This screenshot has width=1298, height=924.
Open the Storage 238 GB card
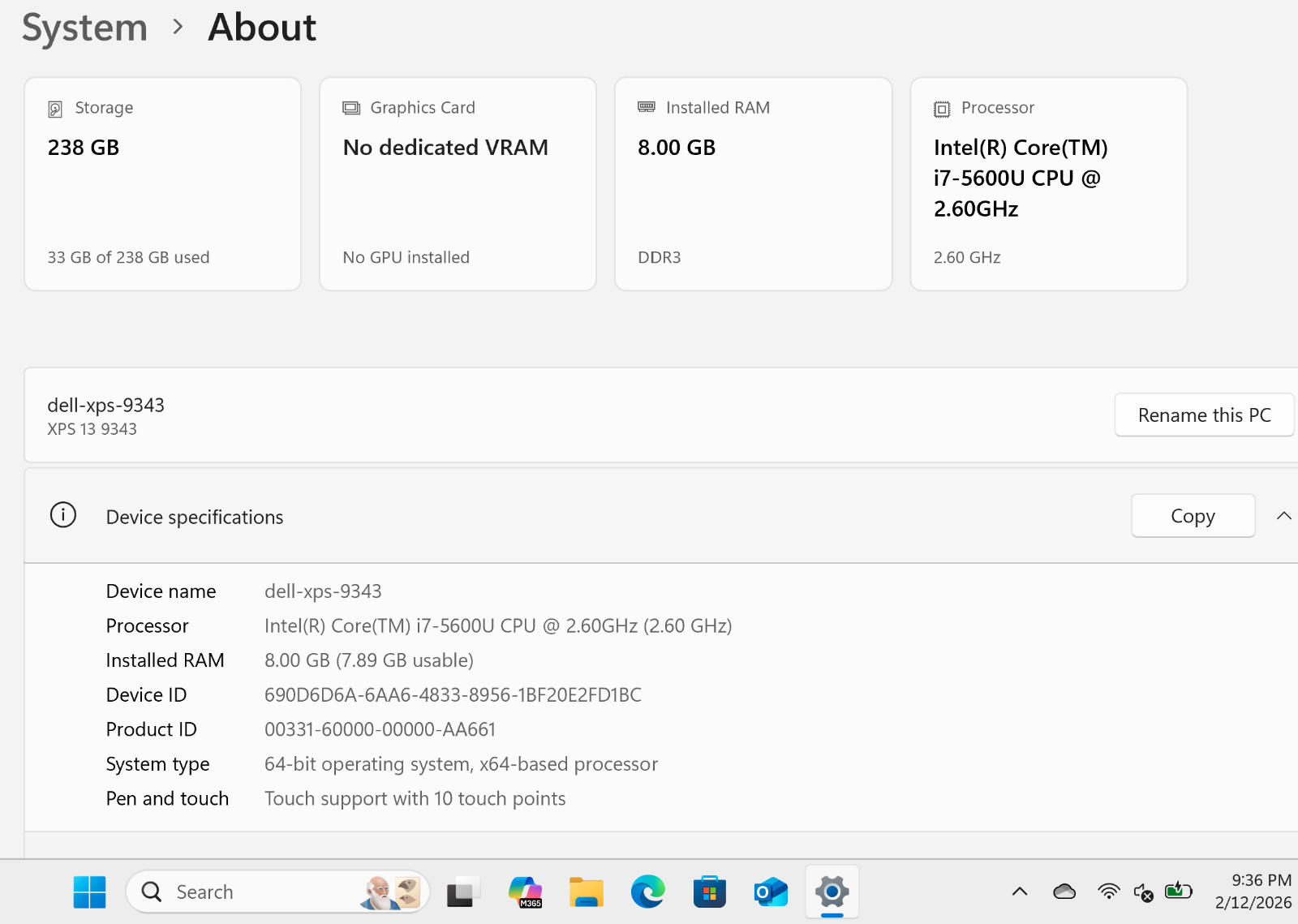pos(163,184)
